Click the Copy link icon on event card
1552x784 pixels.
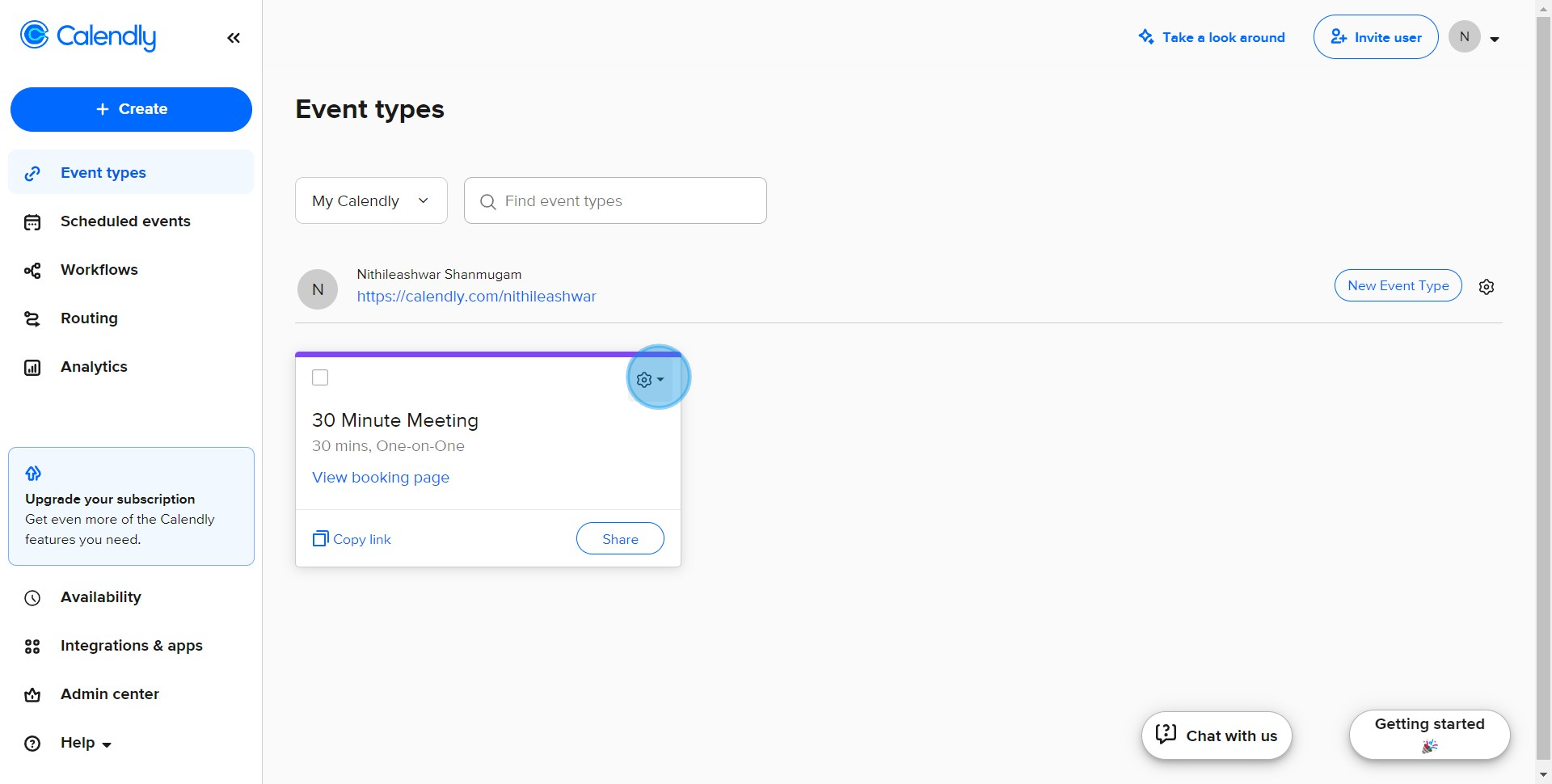tap(320, 538)
